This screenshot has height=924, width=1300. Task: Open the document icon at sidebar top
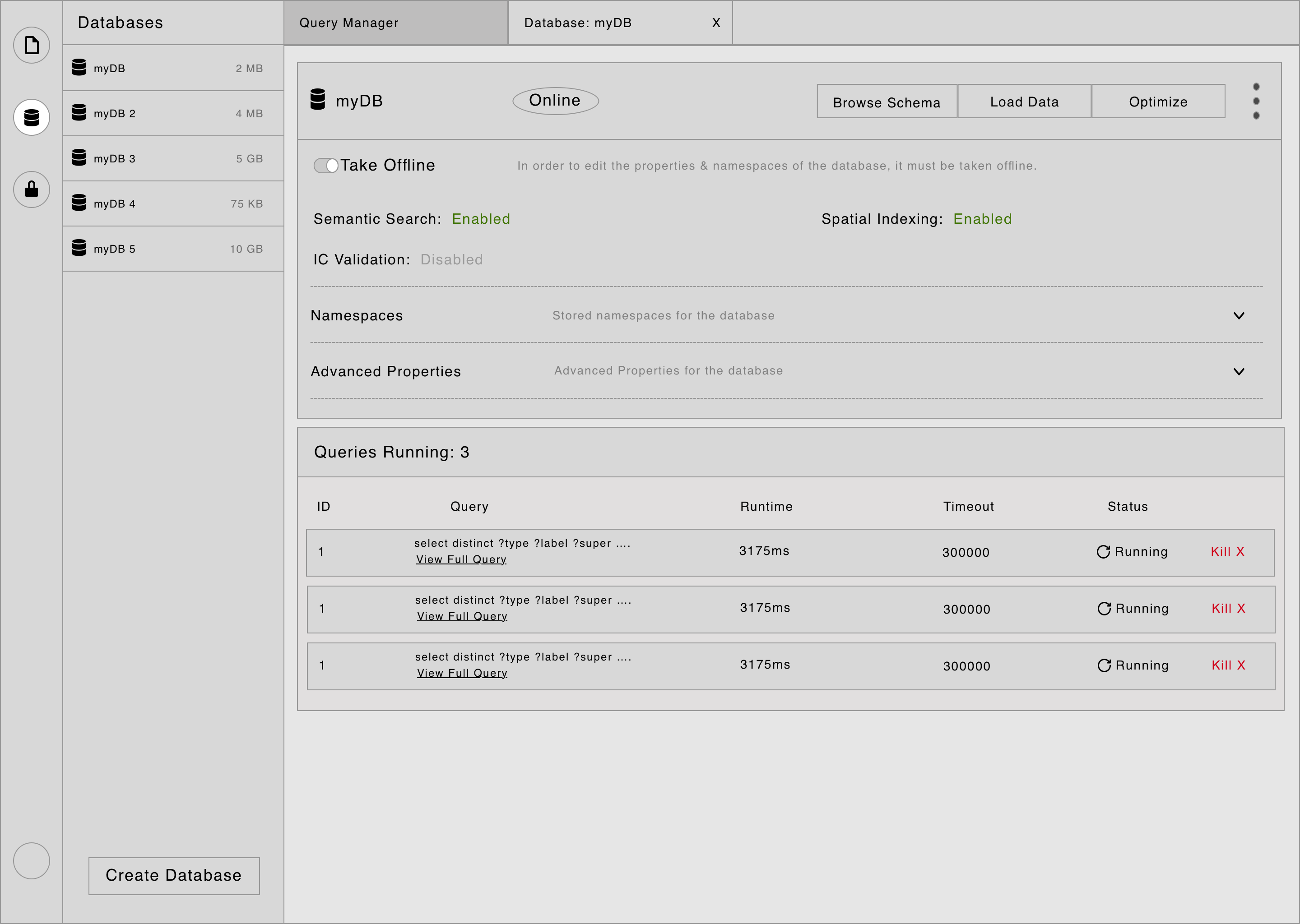(31, 45)
